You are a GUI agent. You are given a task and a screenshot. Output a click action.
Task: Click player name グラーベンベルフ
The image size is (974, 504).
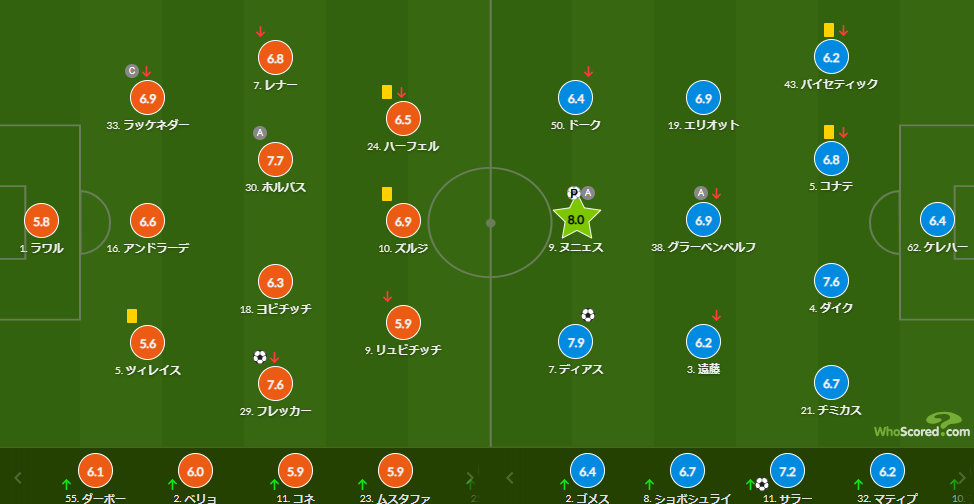pos(711,247)
